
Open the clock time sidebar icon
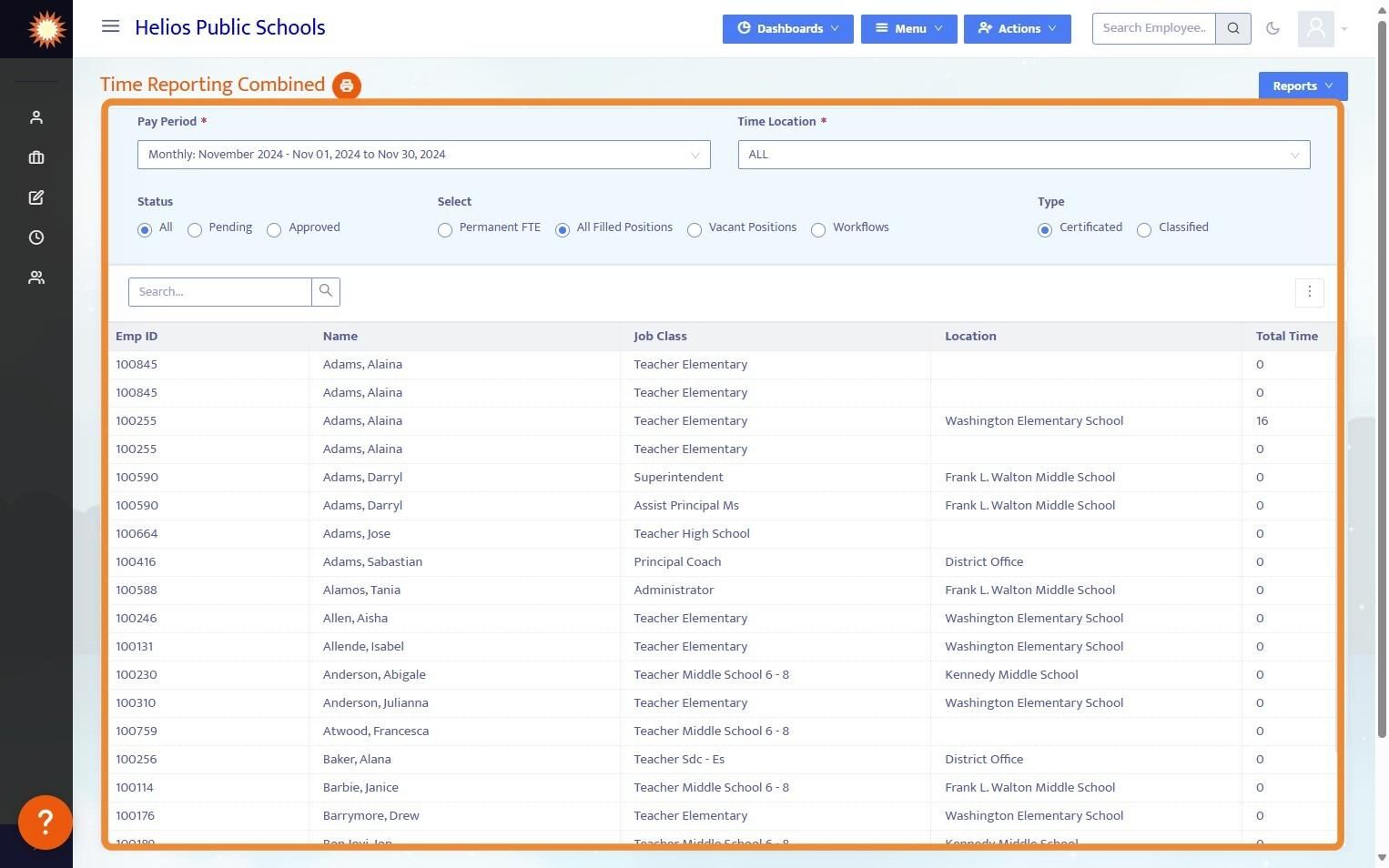[x=36, y=237]
